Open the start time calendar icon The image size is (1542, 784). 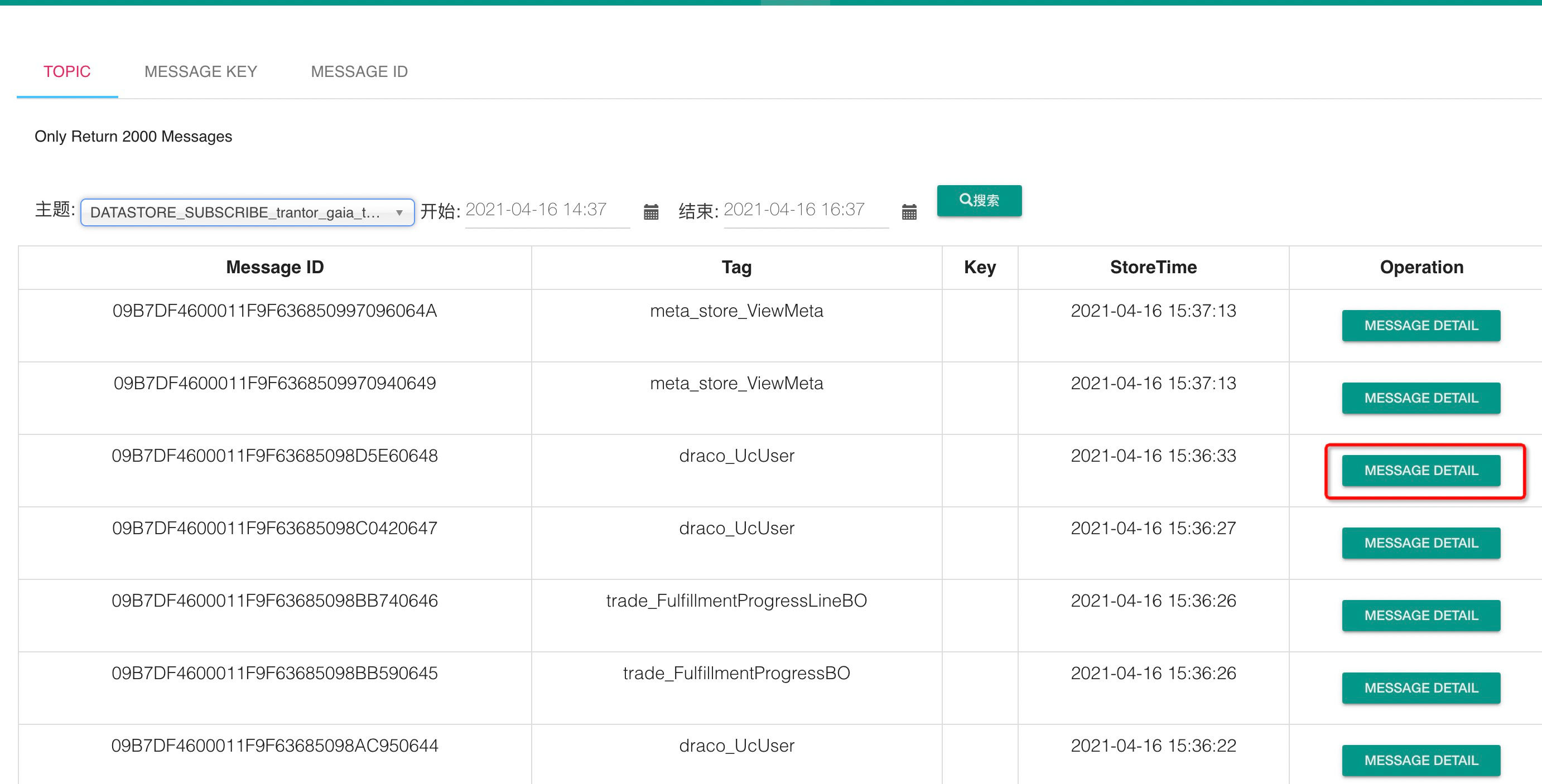(x=650, y=212)
